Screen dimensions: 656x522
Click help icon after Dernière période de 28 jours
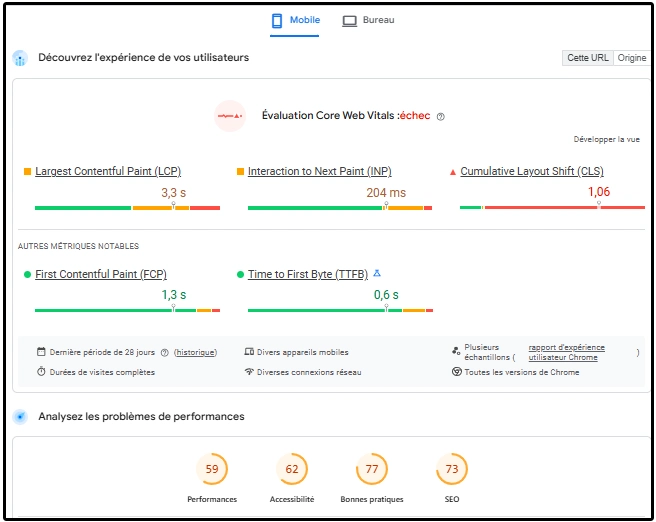coord(164,353)
